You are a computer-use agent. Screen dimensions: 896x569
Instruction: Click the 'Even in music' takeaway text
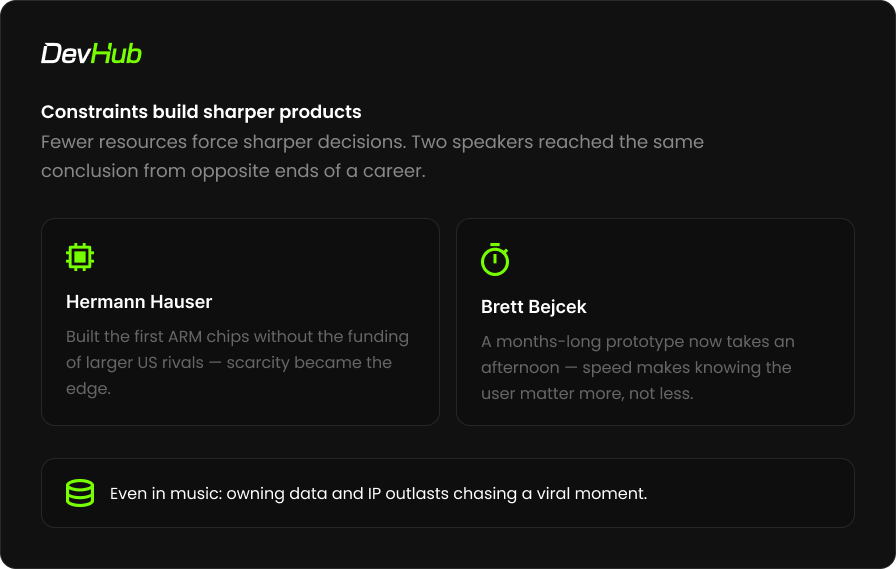coord(378,494)
